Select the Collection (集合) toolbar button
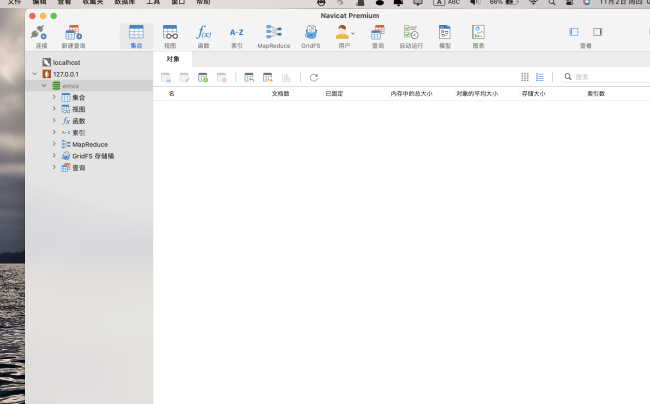The image size is (650, 404). (136, 36)
